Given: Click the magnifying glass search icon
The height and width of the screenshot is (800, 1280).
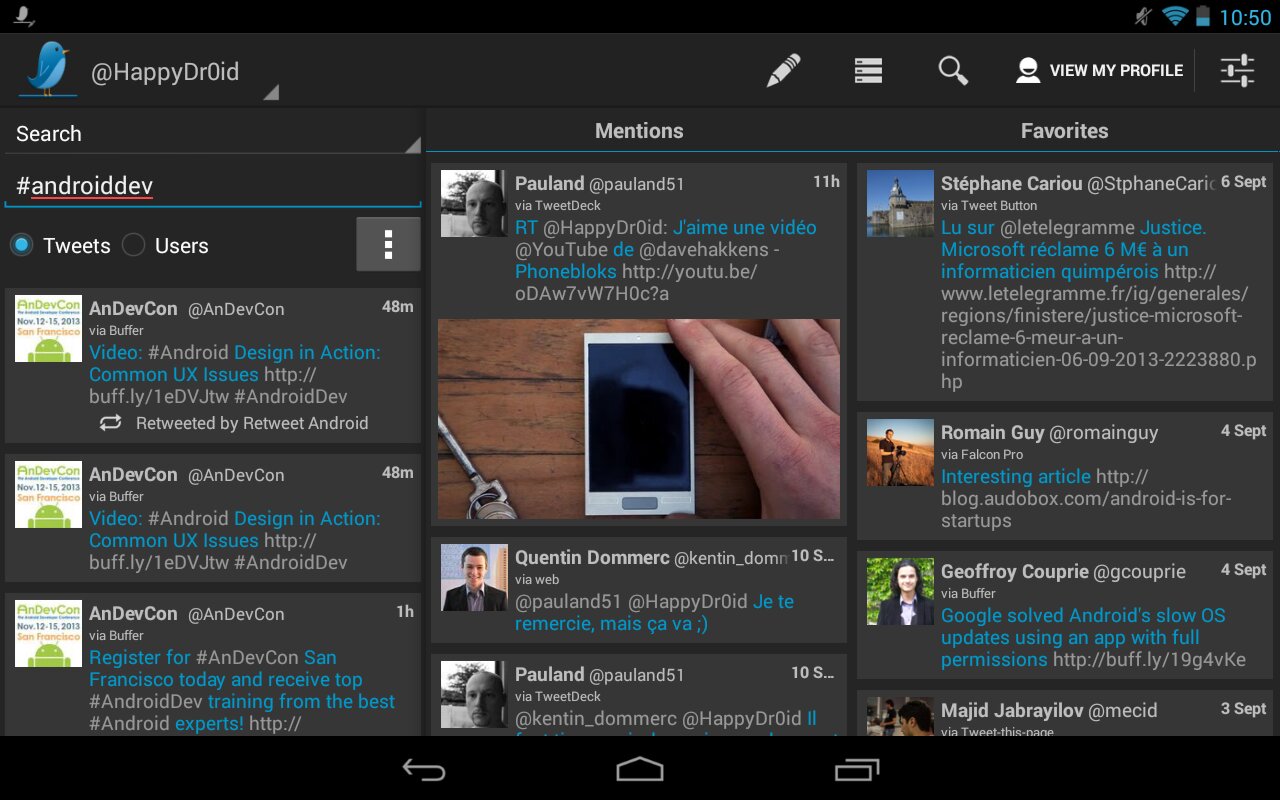Looking at the screenshot, I should click(x=953, y=71).
